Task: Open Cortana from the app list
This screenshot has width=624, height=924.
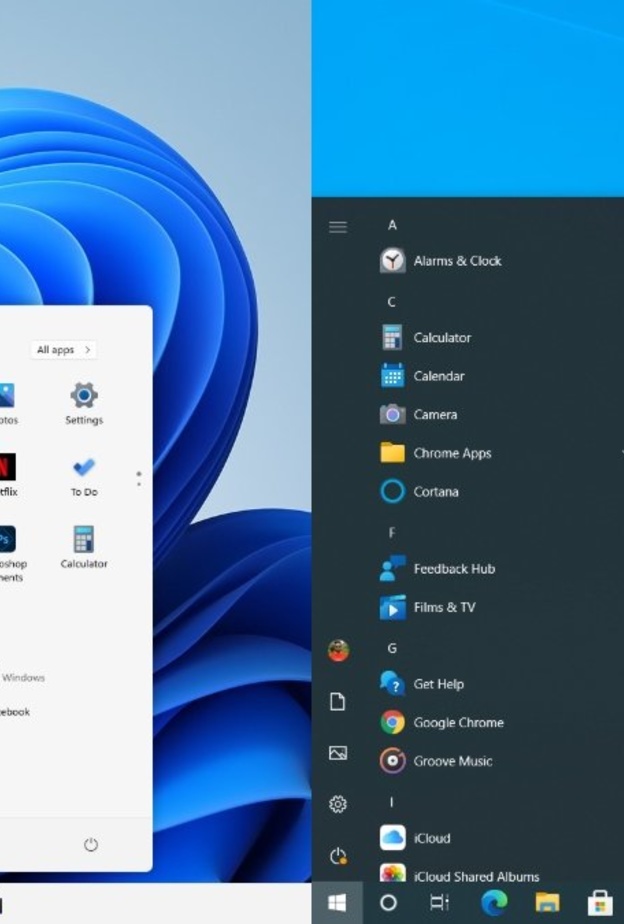Action: (x=435, y=492)
